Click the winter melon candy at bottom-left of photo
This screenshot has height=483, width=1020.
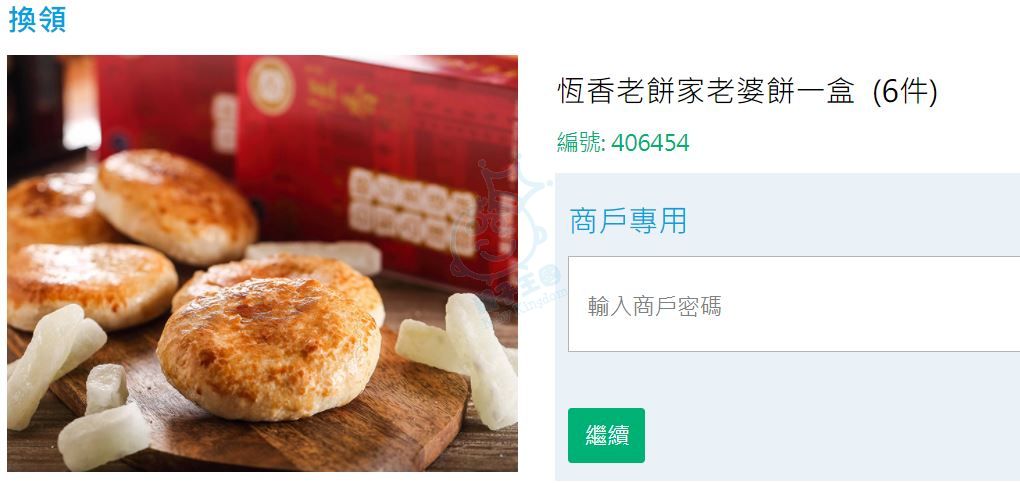(x=104, y=435)
